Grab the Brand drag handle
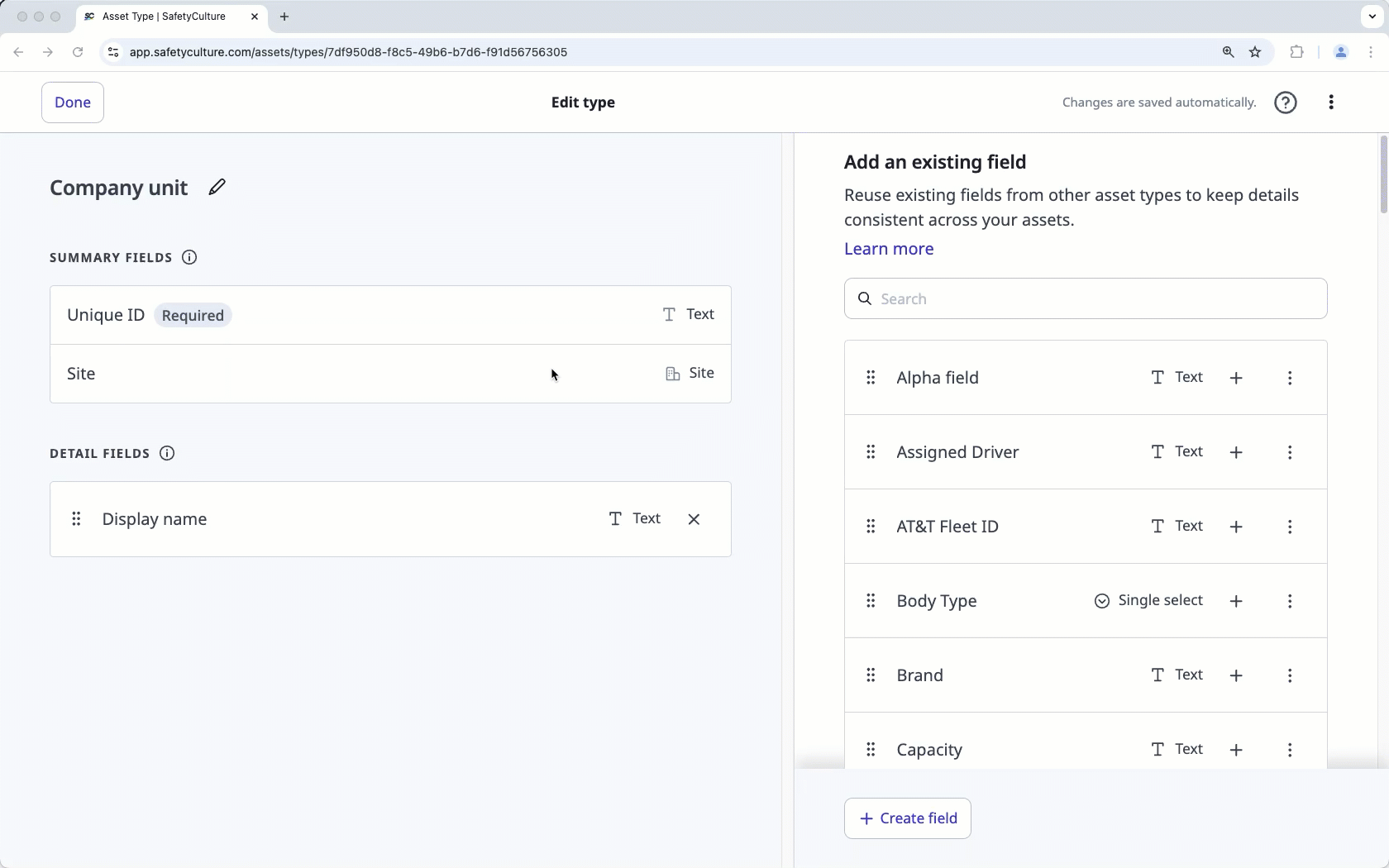1389x868 pixels. coord(871,675)
